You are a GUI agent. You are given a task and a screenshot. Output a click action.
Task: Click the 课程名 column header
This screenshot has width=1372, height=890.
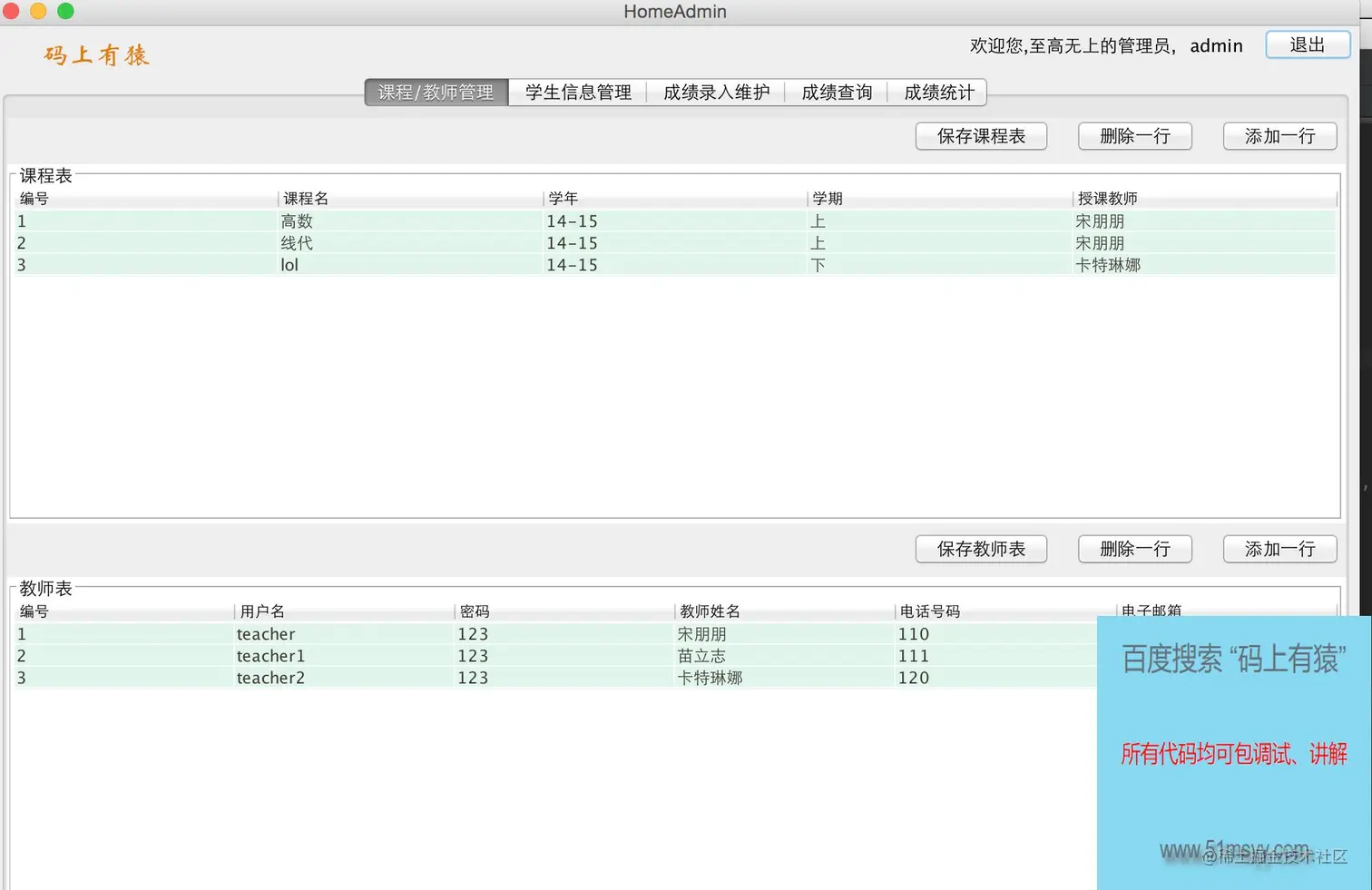(x=410, y=199)
